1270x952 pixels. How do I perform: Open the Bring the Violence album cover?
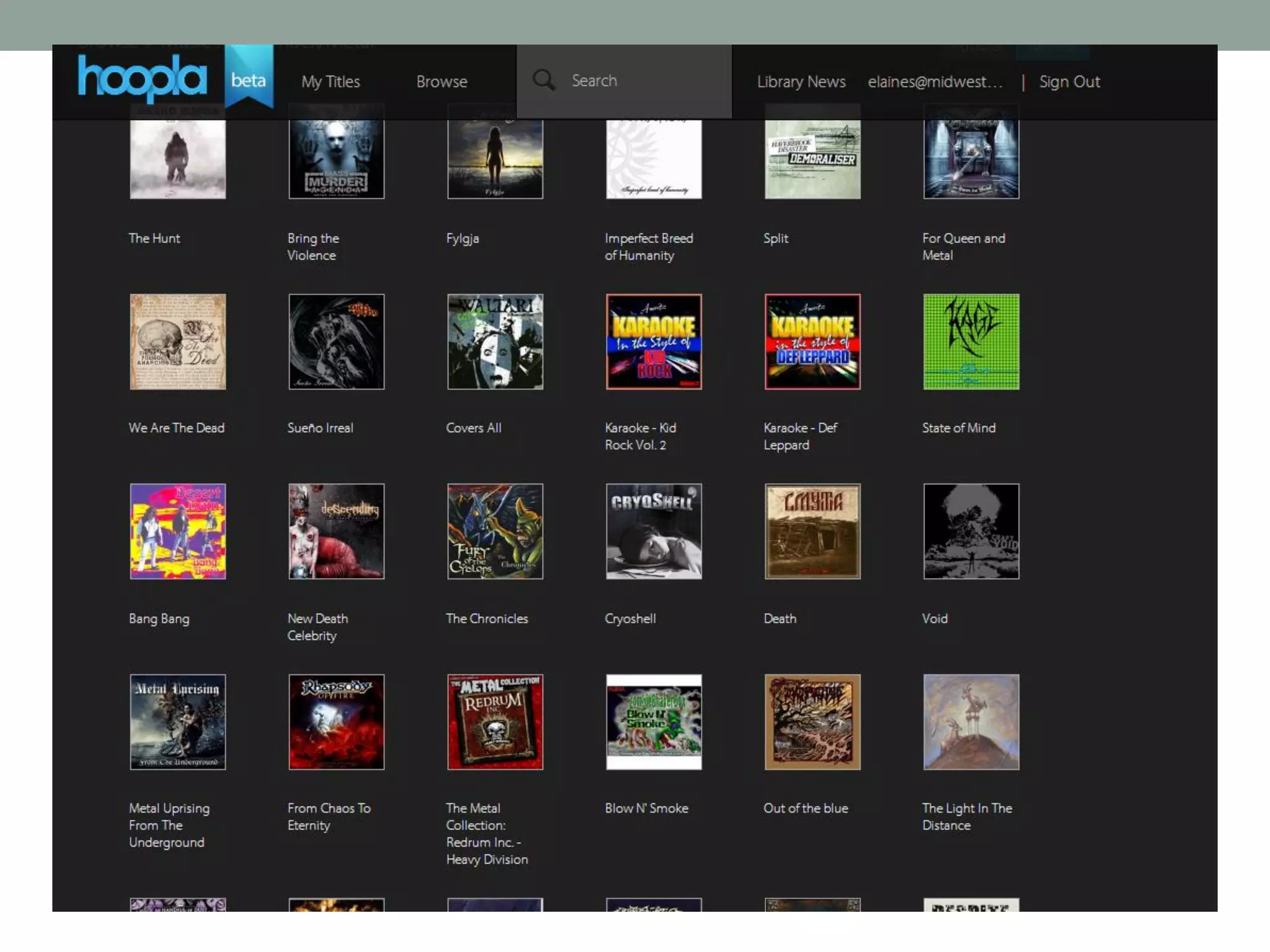[x=336, y=158]
